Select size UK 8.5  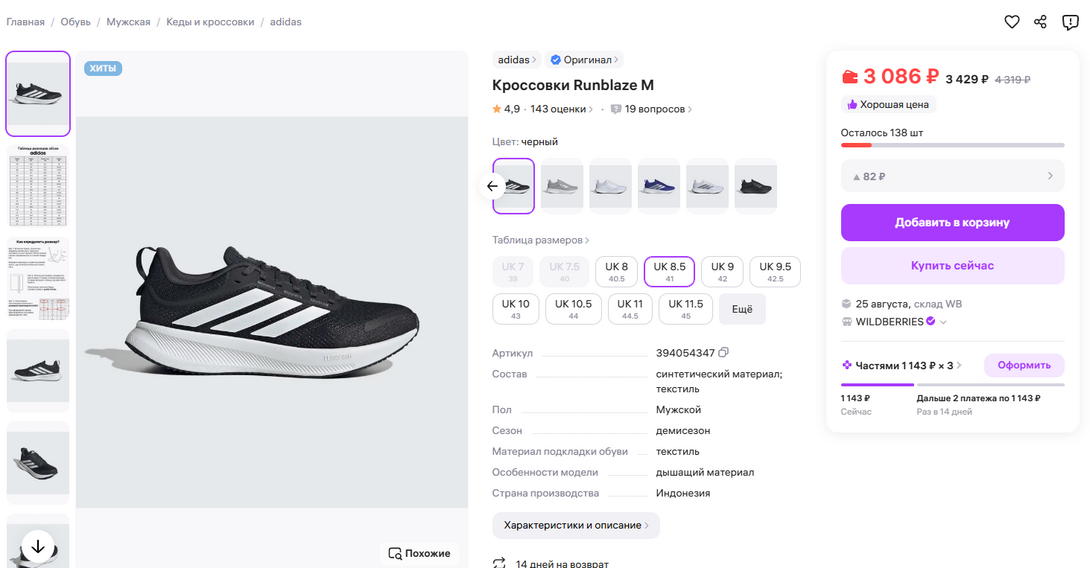pos(669,272)
